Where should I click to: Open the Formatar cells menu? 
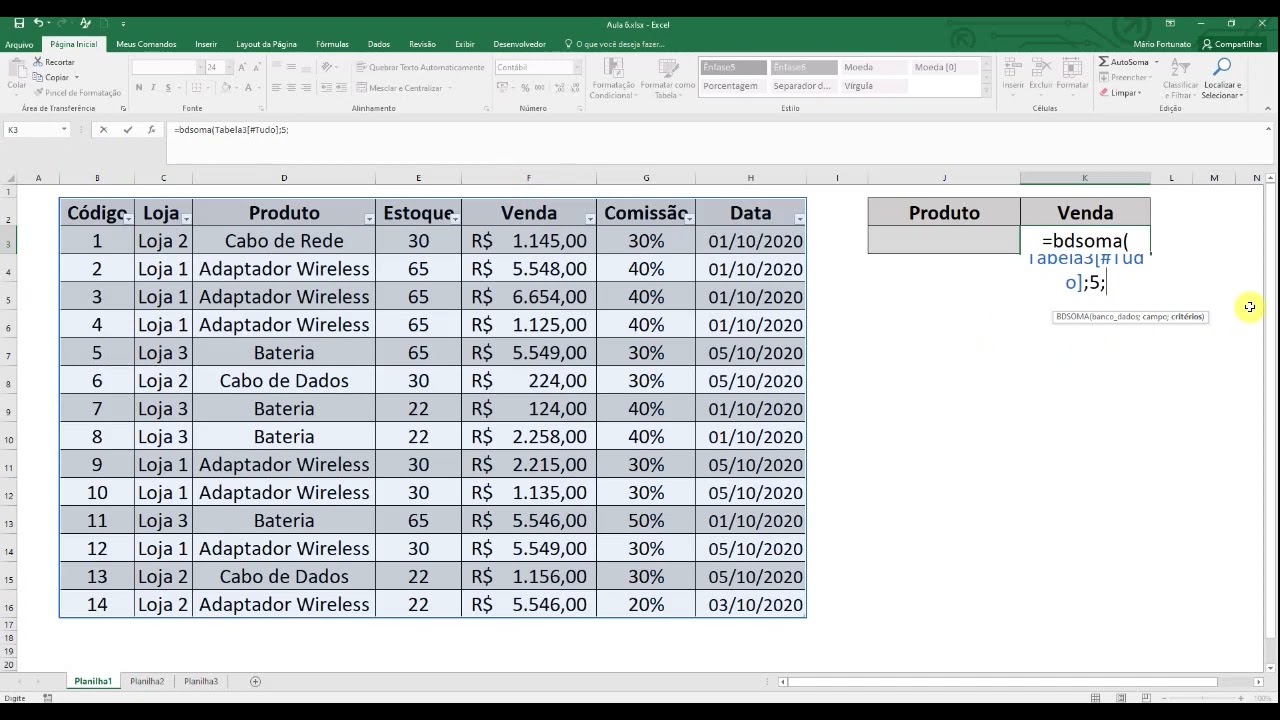coord(1072,74)
